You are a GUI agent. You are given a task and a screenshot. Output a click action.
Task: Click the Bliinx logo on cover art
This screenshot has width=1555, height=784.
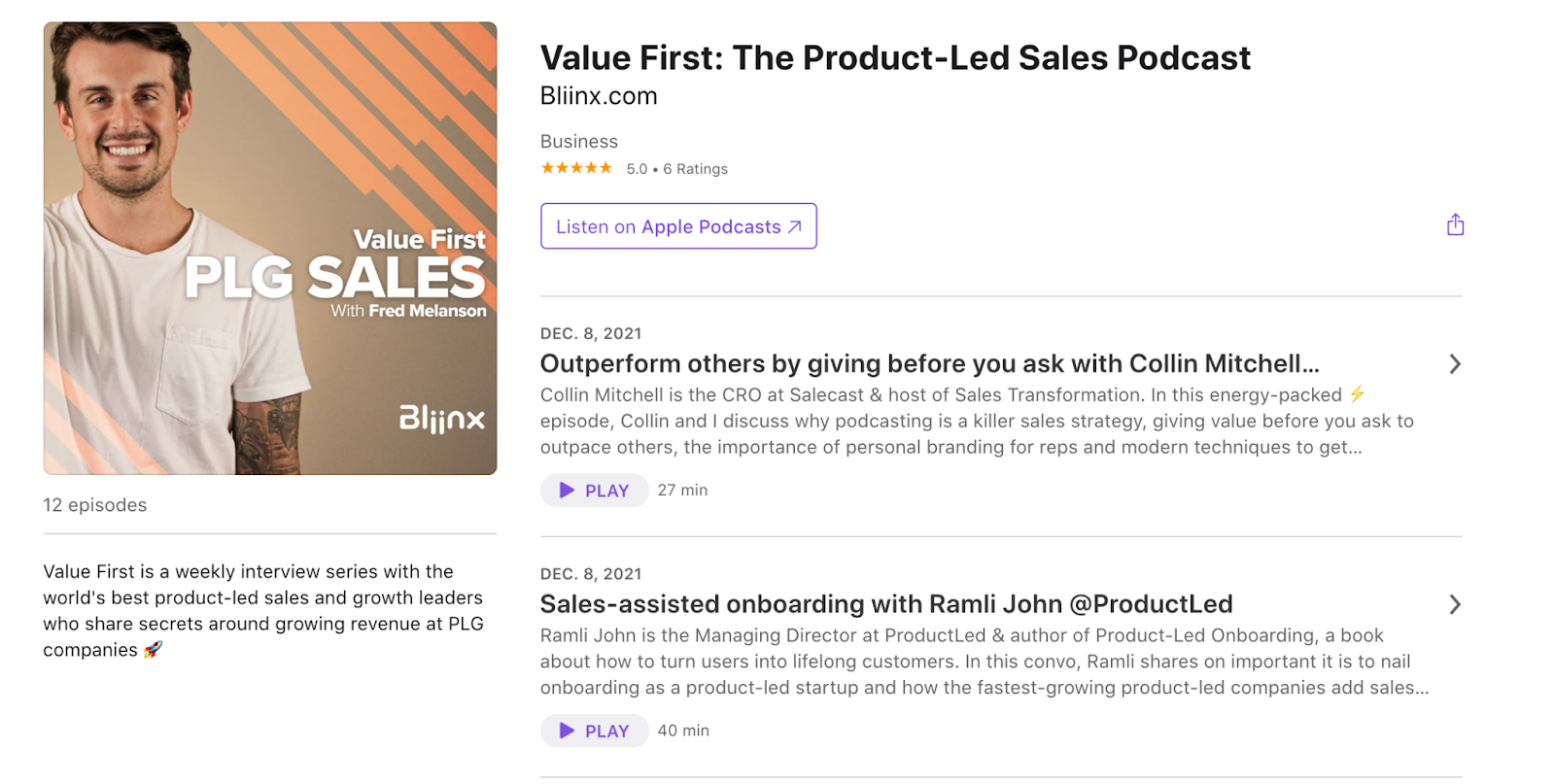coord(441,419)
